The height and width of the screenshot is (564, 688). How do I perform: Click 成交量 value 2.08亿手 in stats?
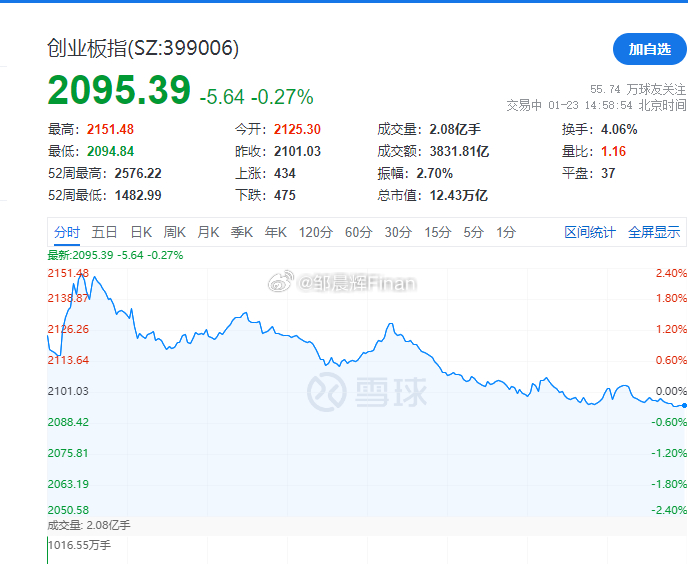tap(455, 129)
